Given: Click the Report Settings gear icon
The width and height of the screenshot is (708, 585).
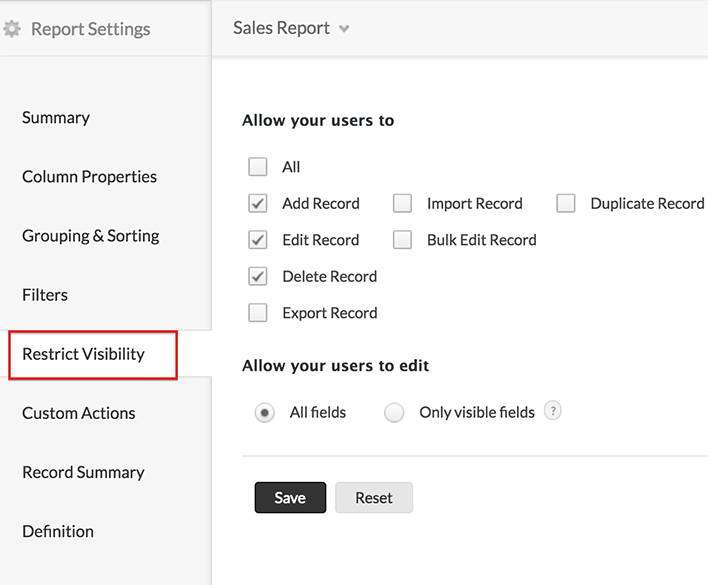Looking at the screenshot, I should [x=12, y=29].
